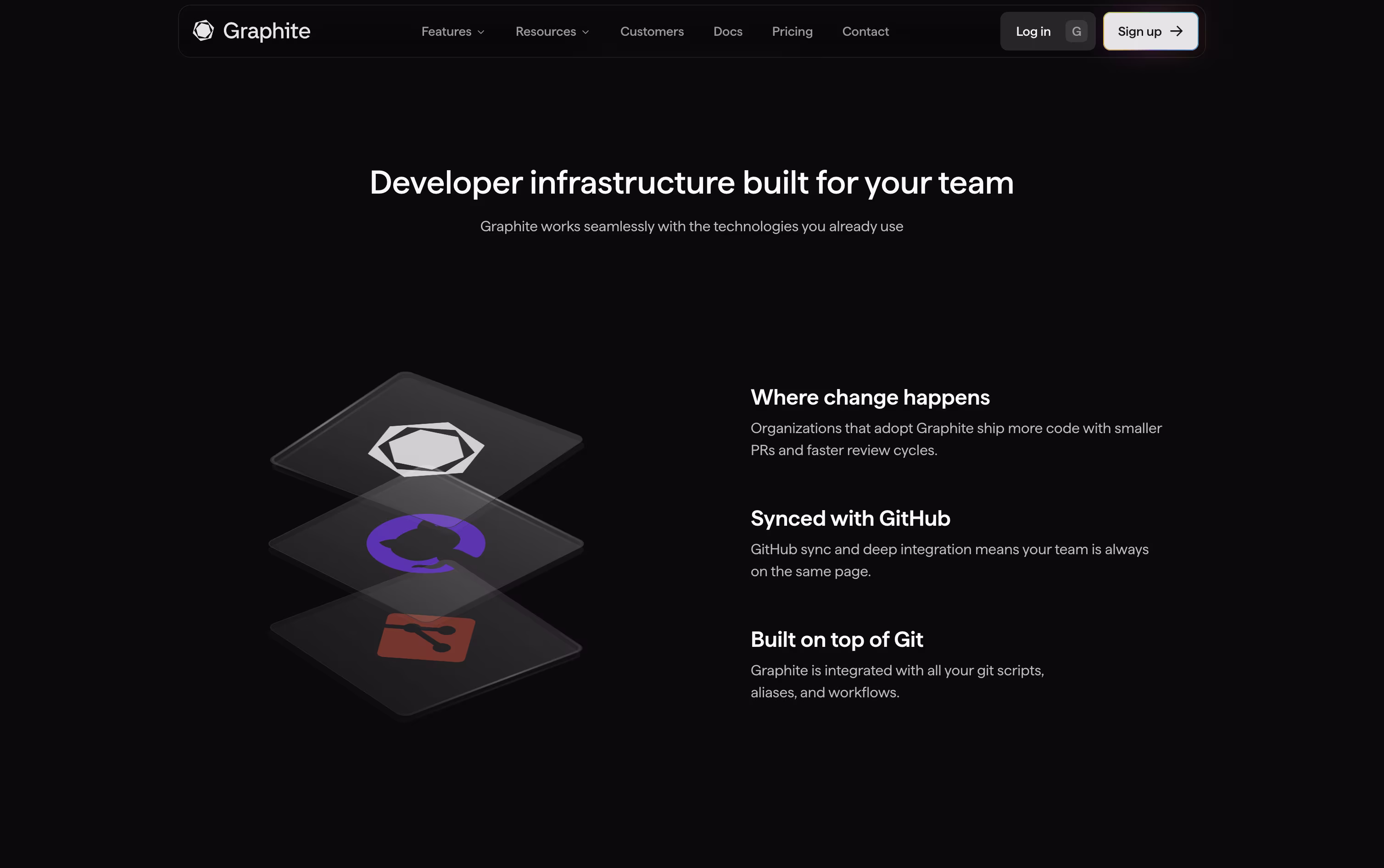Click the Sign up button
The height and width of the screenshot is (868, 1384).
[1150, 32]
